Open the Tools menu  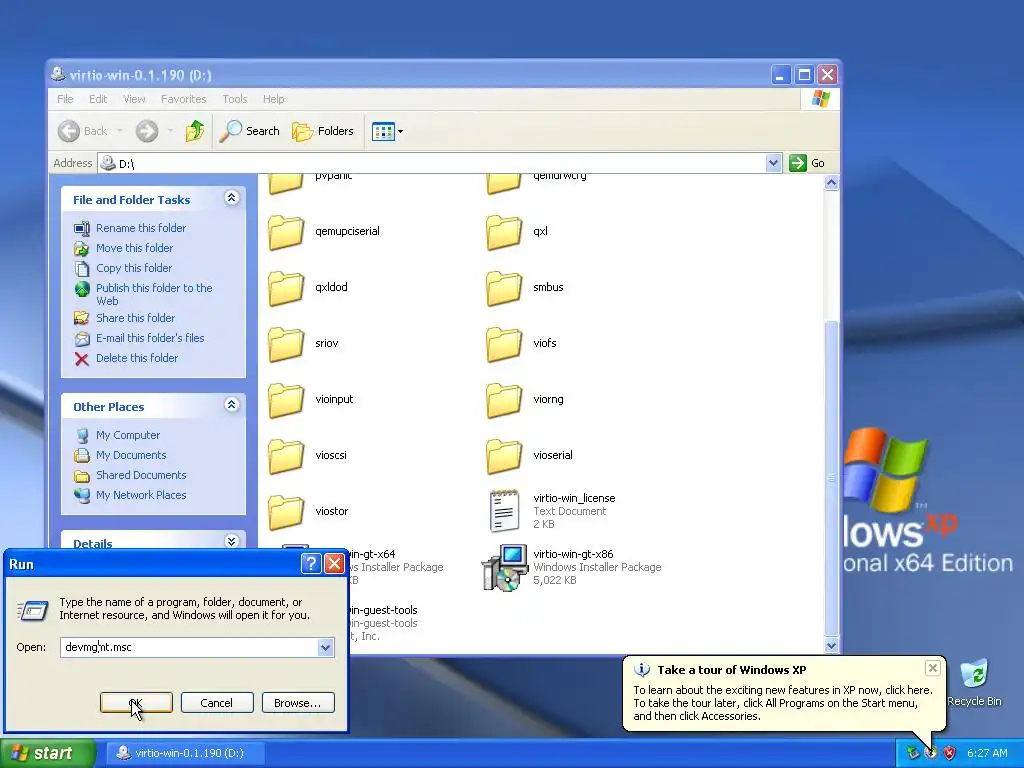(234, 99)
